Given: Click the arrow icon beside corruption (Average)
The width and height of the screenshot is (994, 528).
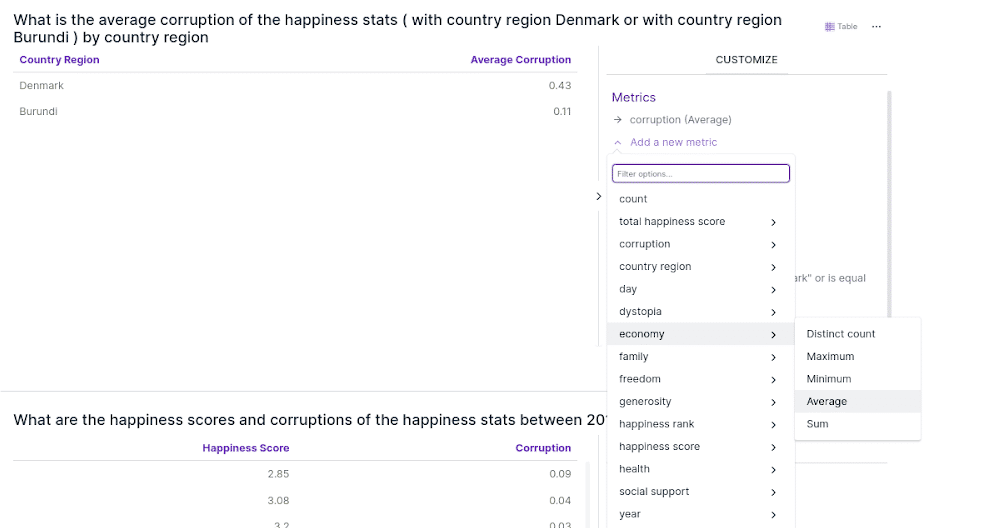Looking at the screenshot, I should click(618, 120).
